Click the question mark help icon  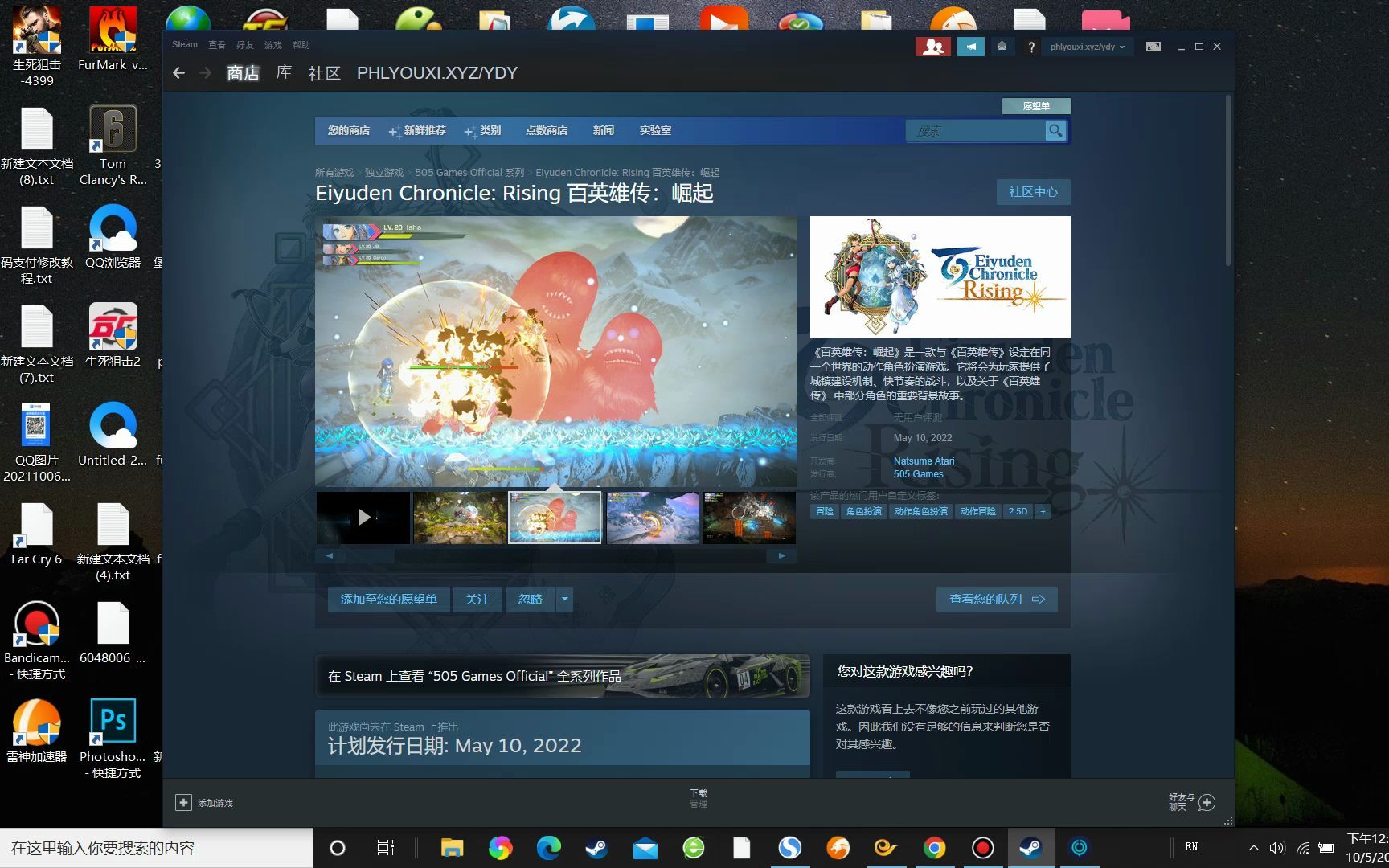[x=1031, y=47]
